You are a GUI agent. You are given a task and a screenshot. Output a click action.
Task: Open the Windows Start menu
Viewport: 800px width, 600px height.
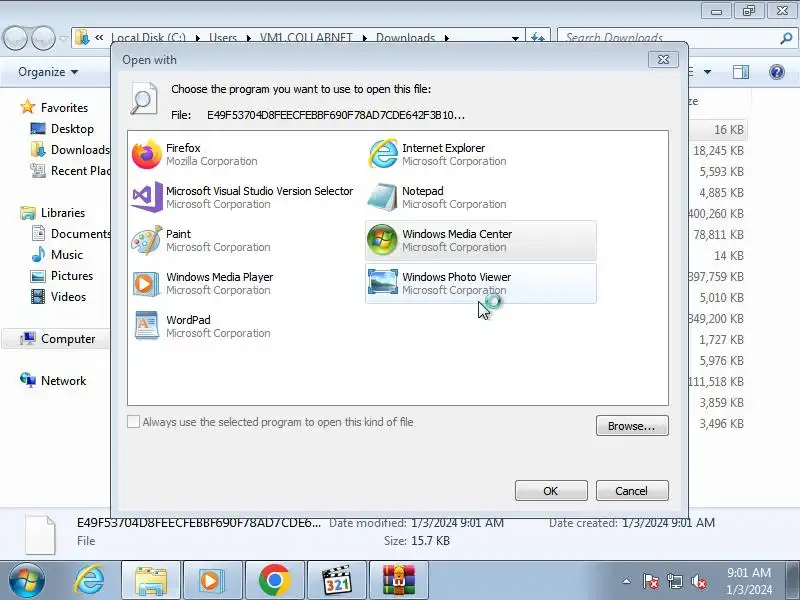pos(27,580)
